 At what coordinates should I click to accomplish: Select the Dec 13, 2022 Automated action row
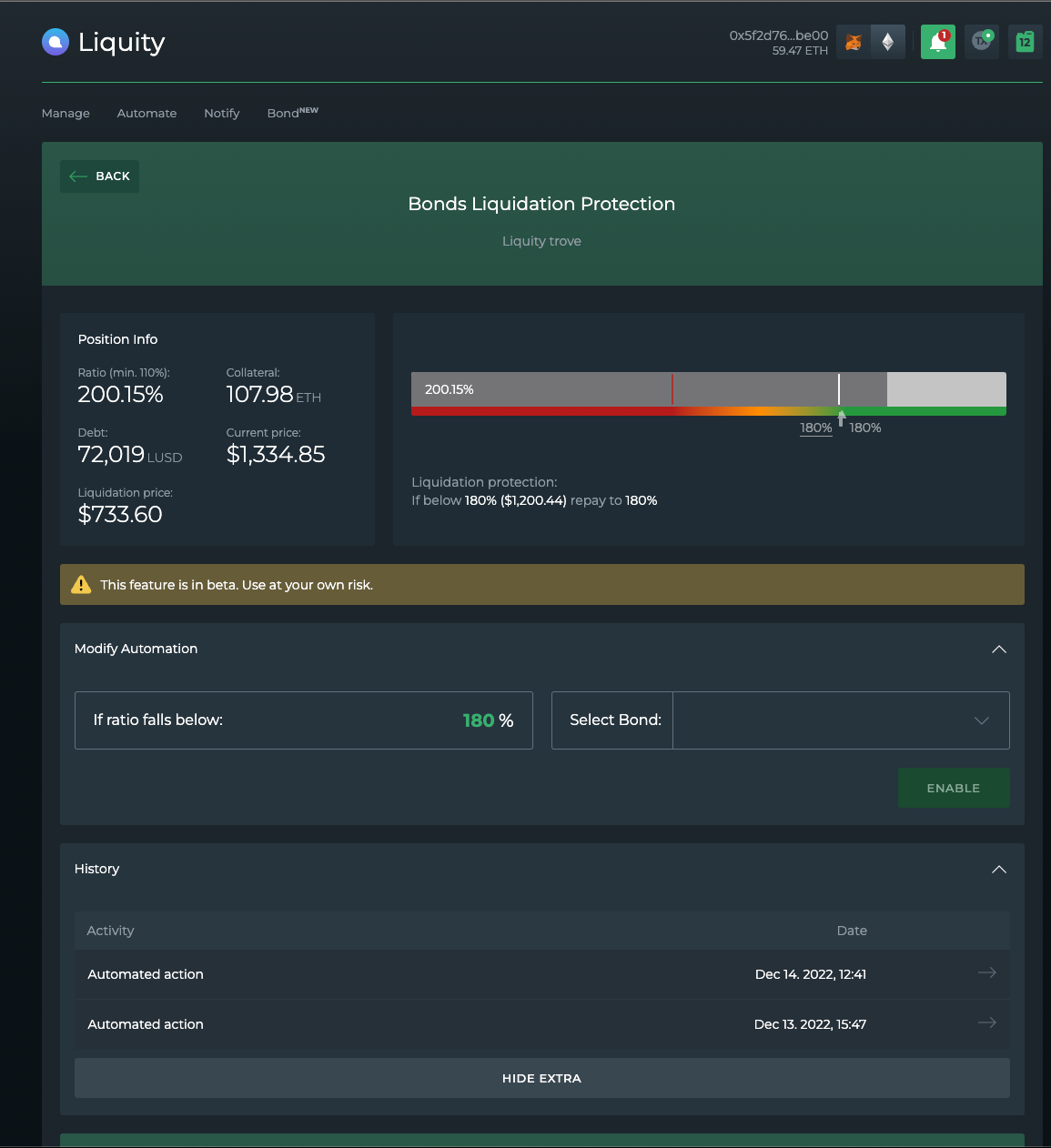tap(542, 1024)
